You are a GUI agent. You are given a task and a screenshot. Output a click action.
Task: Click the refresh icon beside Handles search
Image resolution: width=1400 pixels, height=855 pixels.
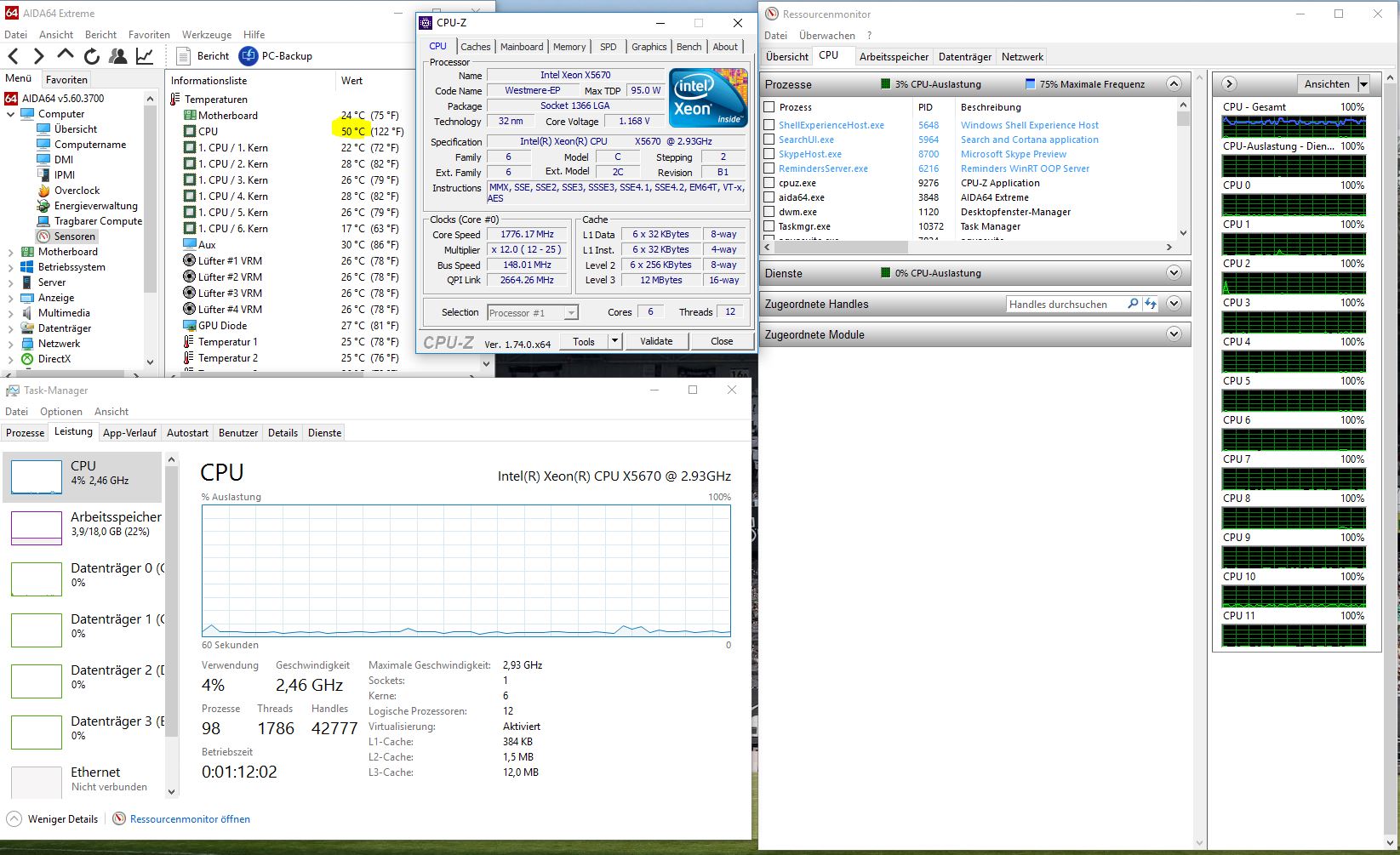[1151, 304]
